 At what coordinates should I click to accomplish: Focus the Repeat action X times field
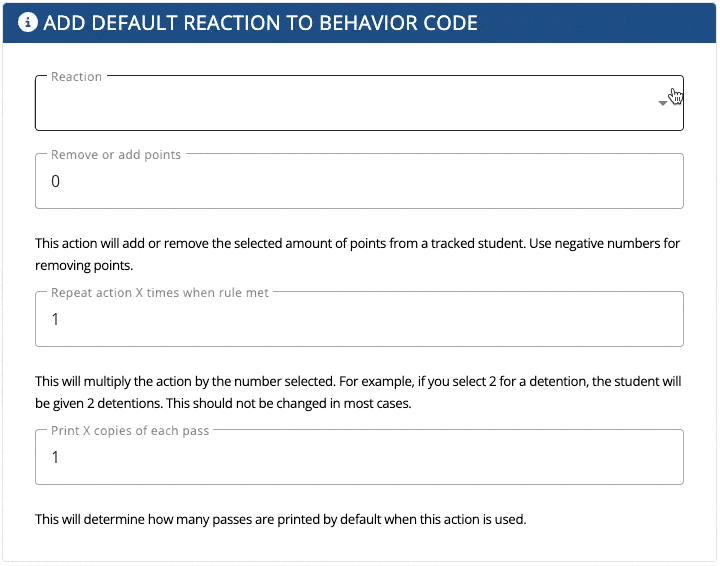click(359, 319)
